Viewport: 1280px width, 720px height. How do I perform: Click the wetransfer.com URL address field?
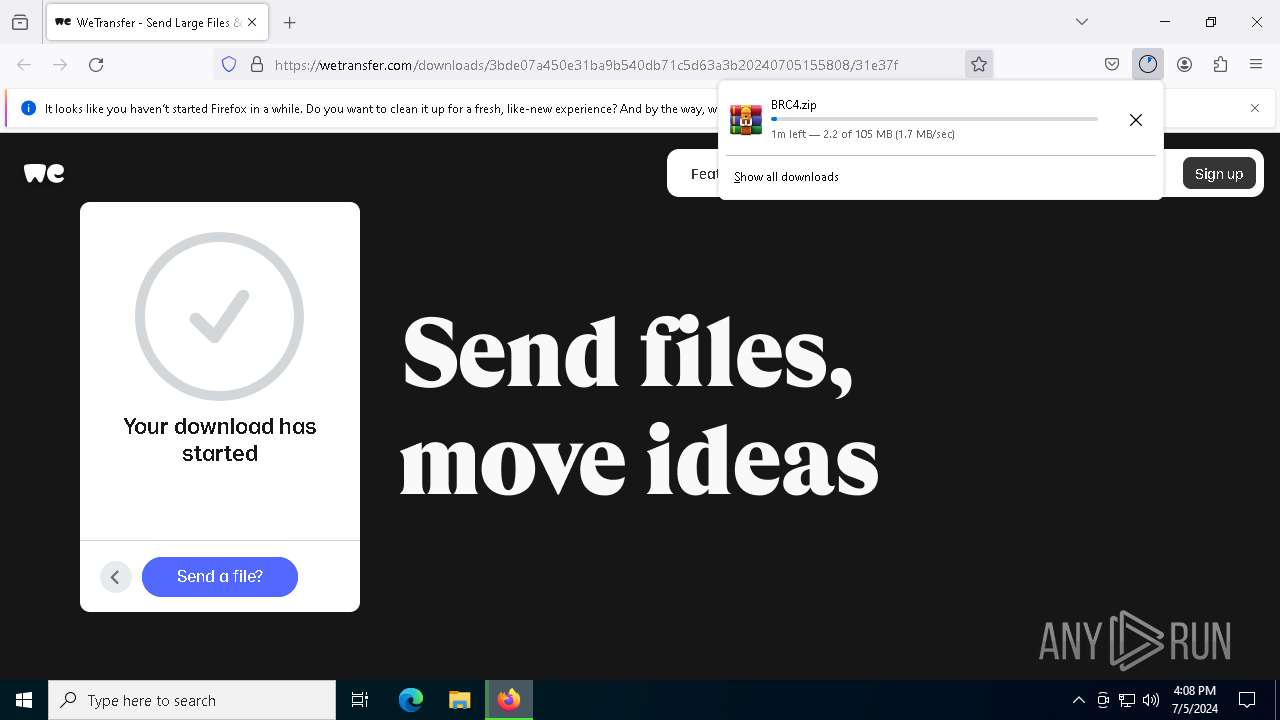coord(586,65)
